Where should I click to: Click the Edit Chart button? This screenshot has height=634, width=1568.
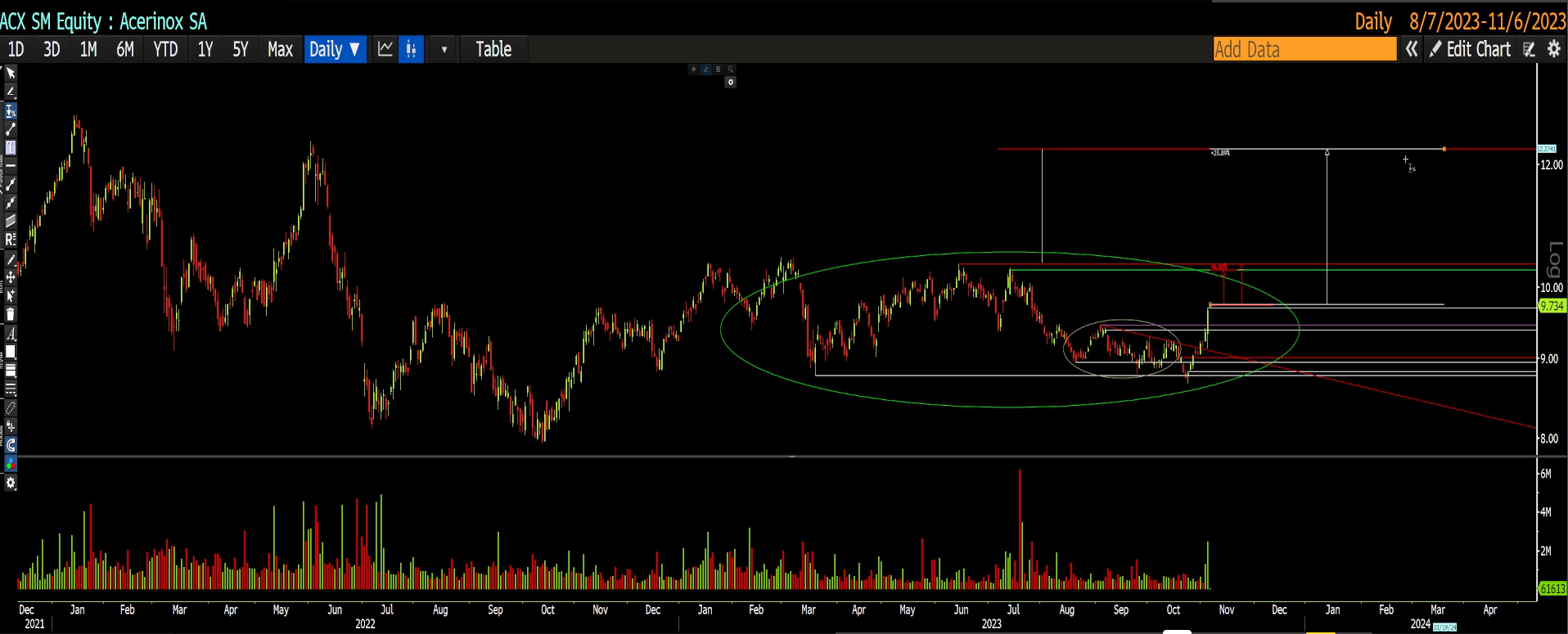pos(1471,49)
